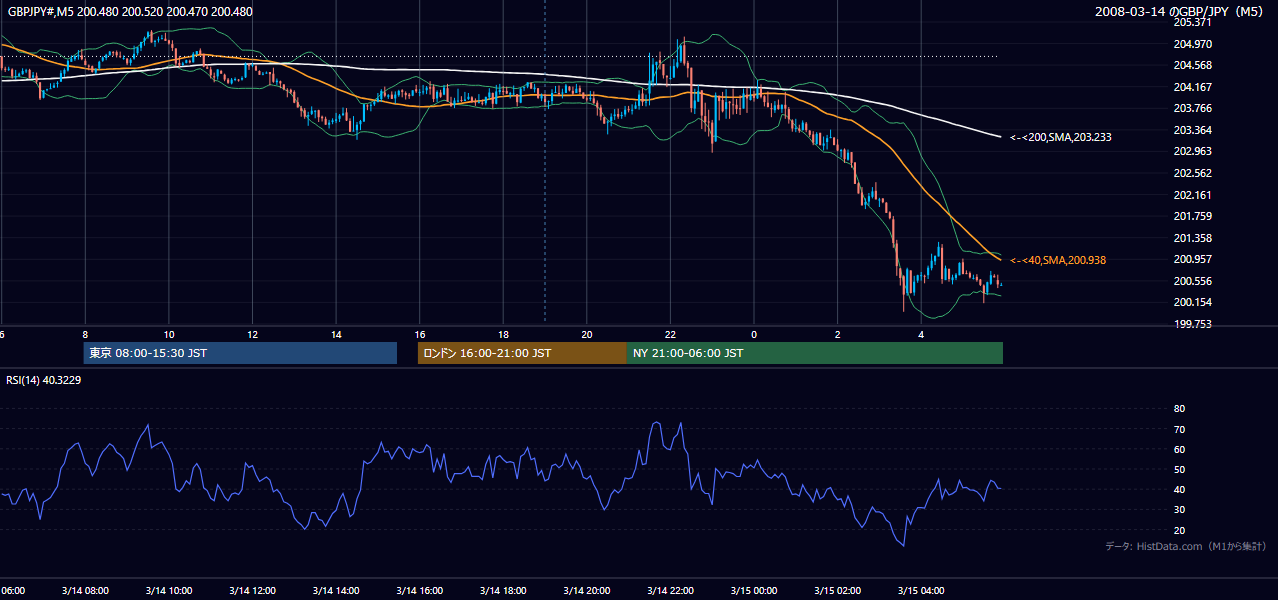Click the 3/14 18:00 time axis label
The width and height of the screenshot is (1278, 600).
pyautogui.click(x=503, y=591)
